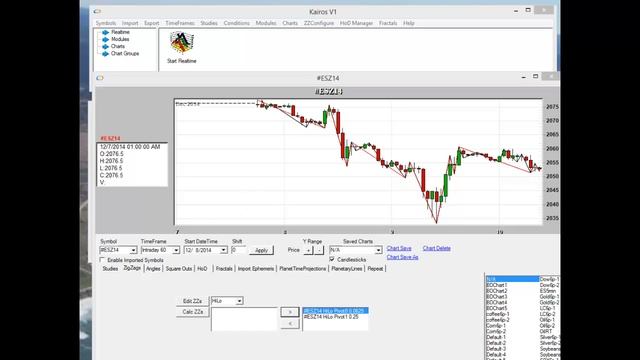Image resolution: width=640 pixels, height=360 pixels.
Task: Open the Symbols menu
Action: tap(106, 23)
